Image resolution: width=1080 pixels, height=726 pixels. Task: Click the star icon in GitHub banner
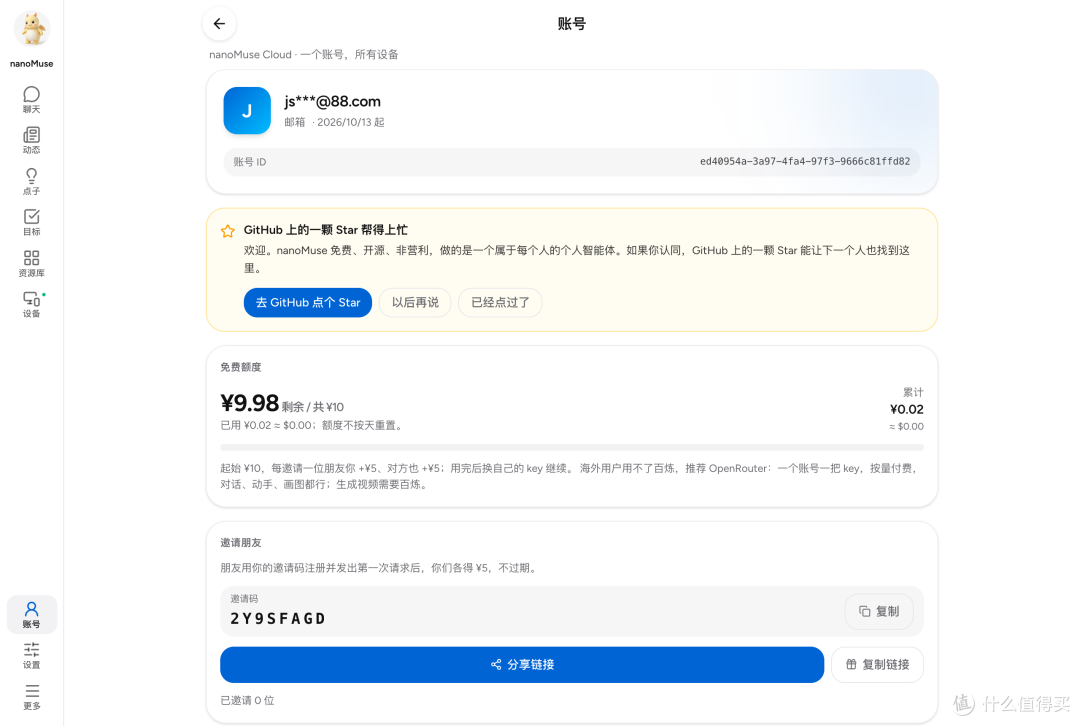pos(228,231)
